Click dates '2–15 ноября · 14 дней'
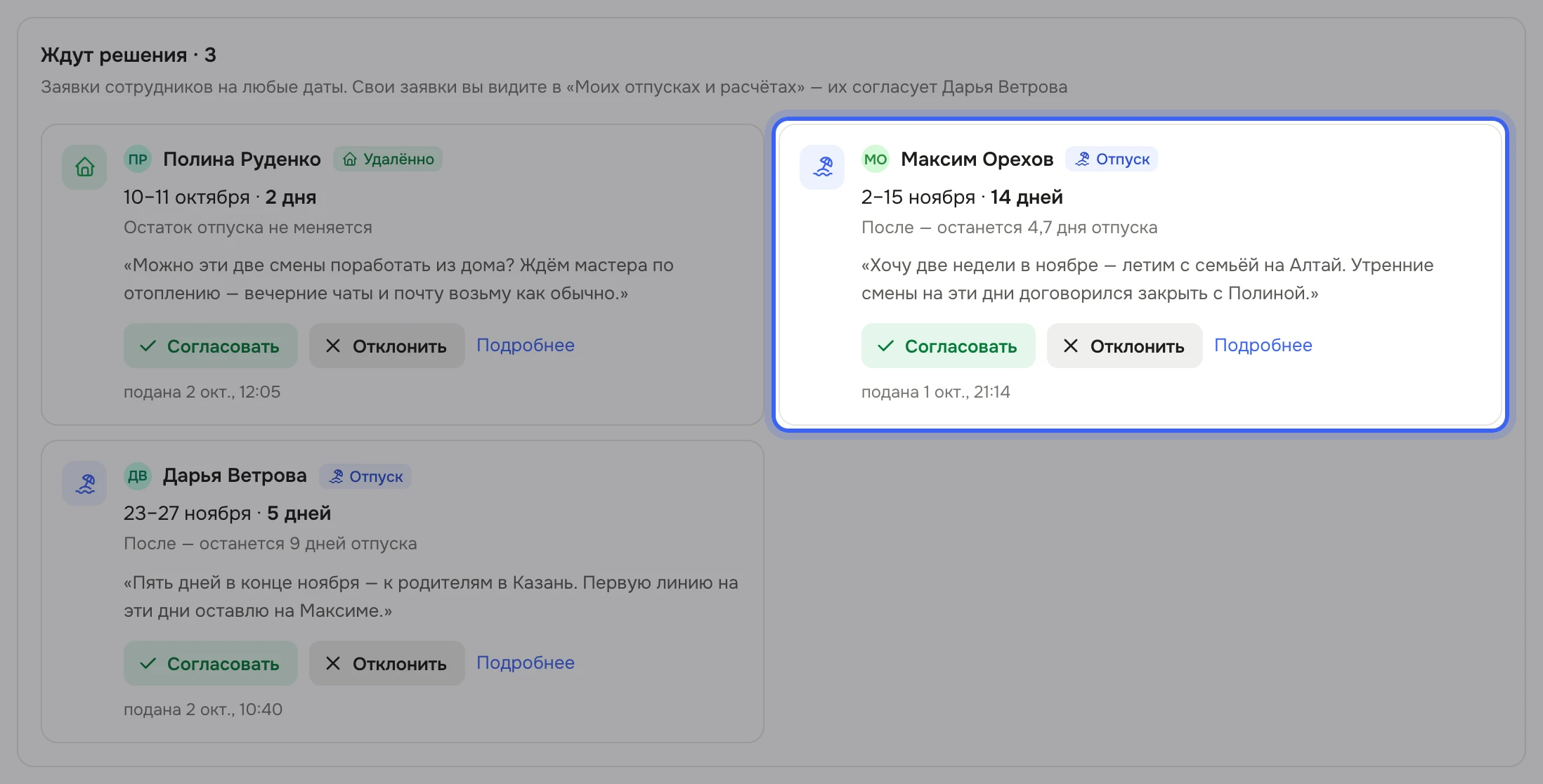This screenshot has width=1543, height=784. tap(962, 197)
